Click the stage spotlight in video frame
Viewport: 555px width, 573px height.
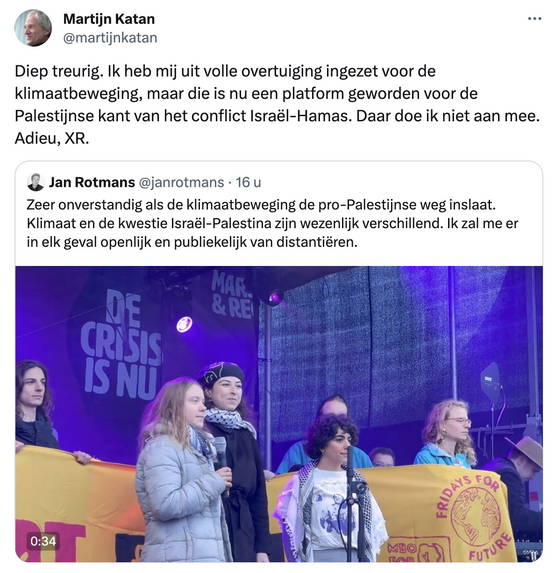(x=185, y=325)
